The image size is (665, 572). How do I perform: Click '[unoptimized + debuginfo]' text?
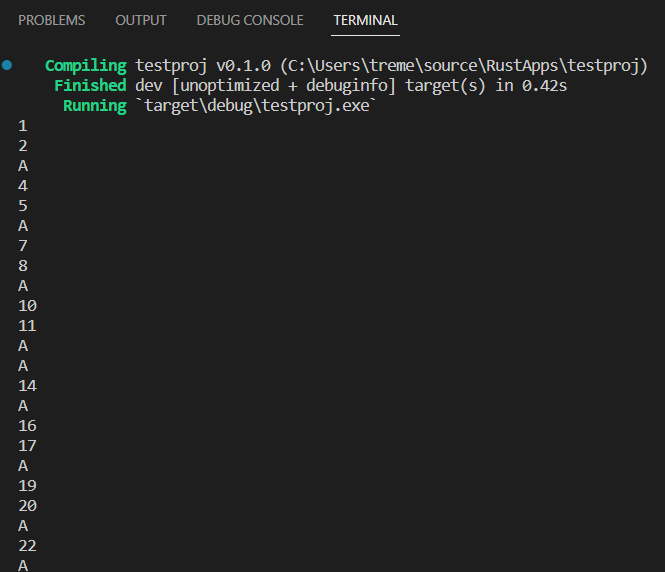[x=284, y=86]
